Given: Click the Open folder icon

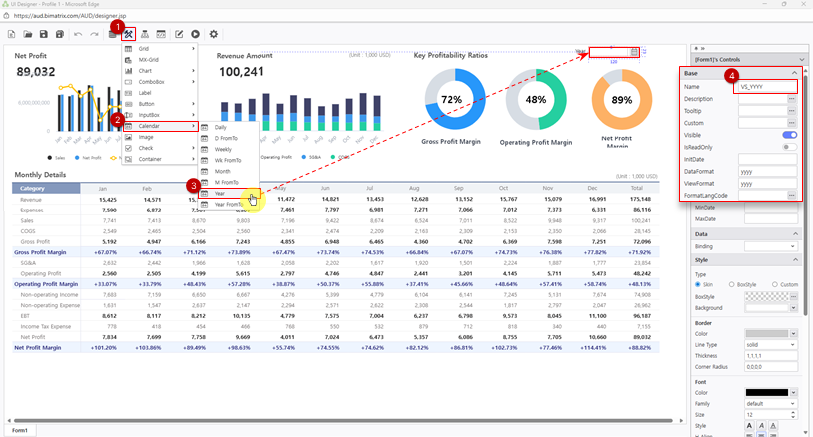Looking at the screenshot, I should [28, 34].
